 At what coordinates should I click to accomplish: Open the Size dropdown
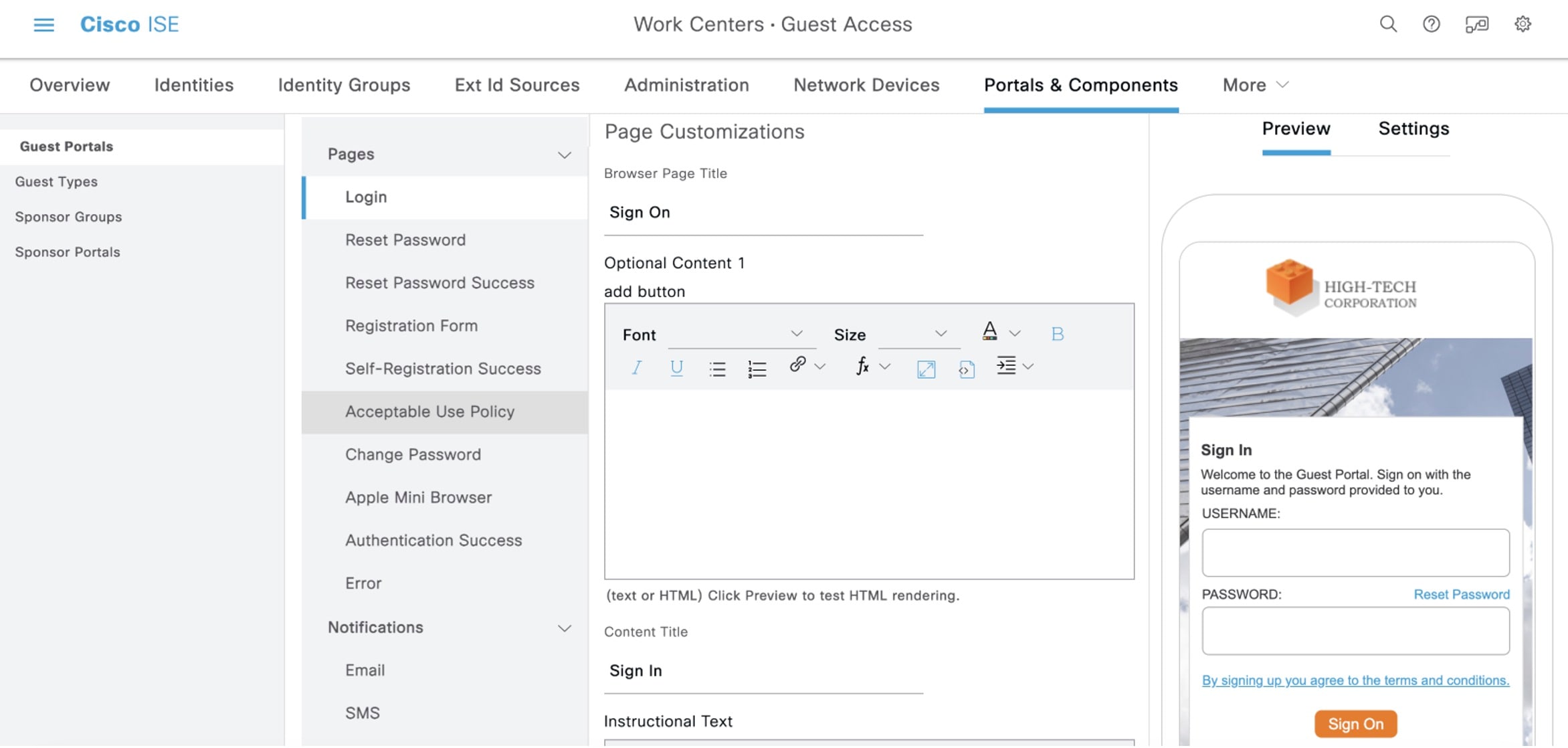click(x=918, y=334)
